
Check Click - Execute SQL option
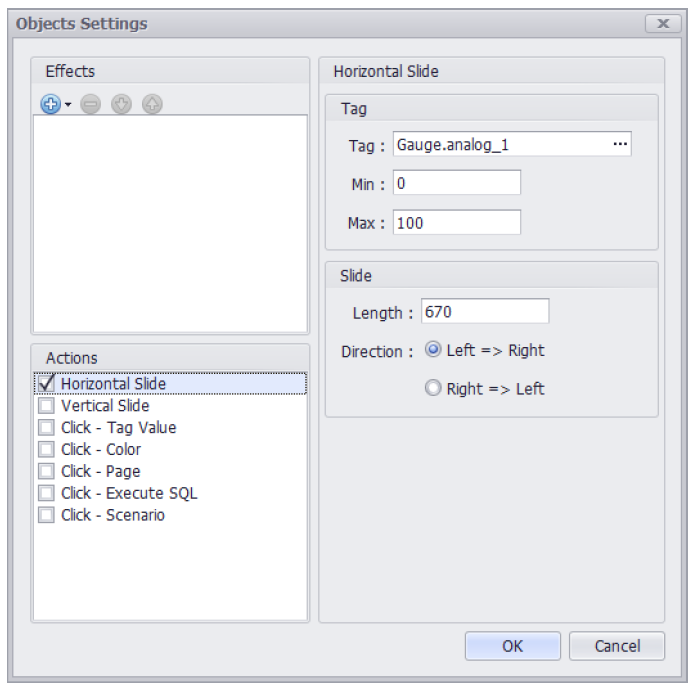click(46, 493)
